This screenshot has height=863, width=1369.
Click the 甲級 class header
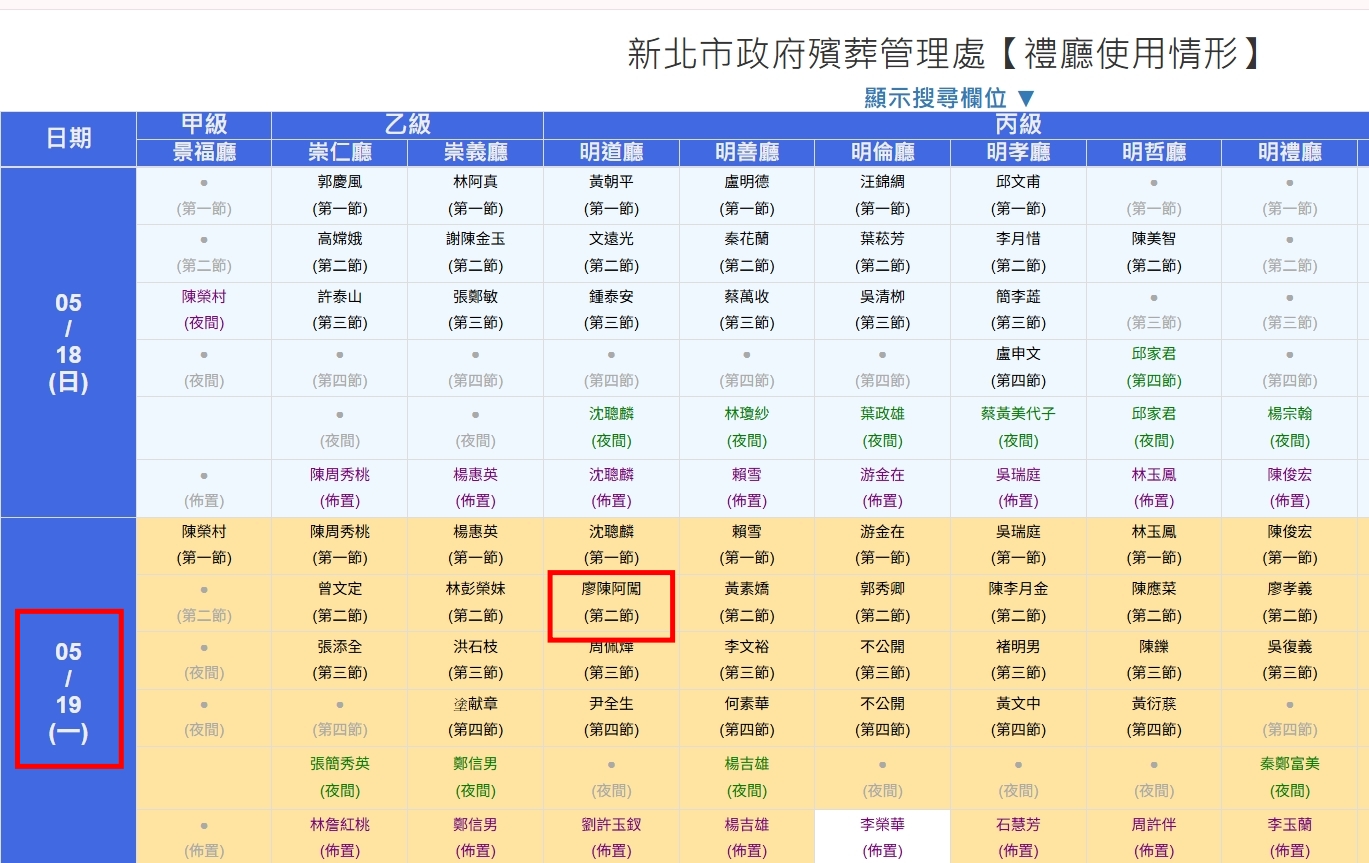click(x=204, y=124)
